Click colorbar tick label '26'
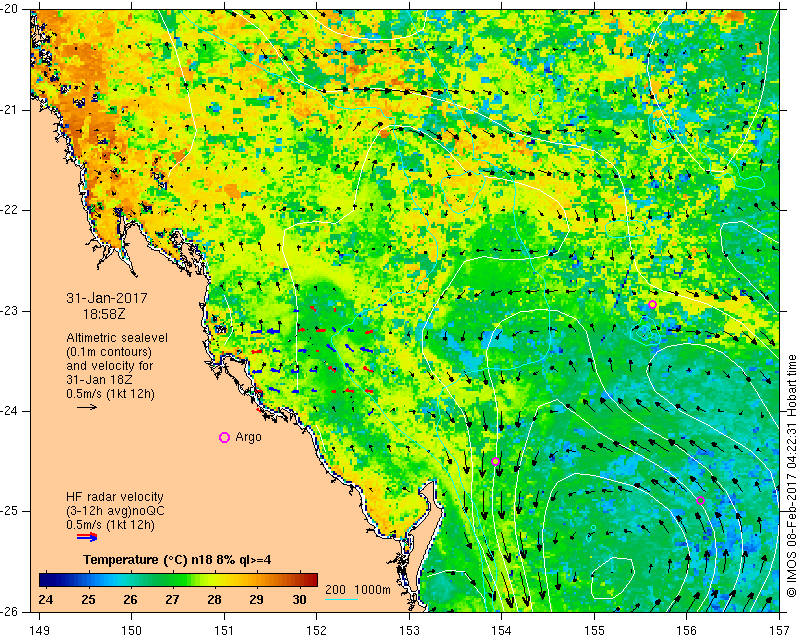This screenshot has height=640, width=800. coord(130,599)
